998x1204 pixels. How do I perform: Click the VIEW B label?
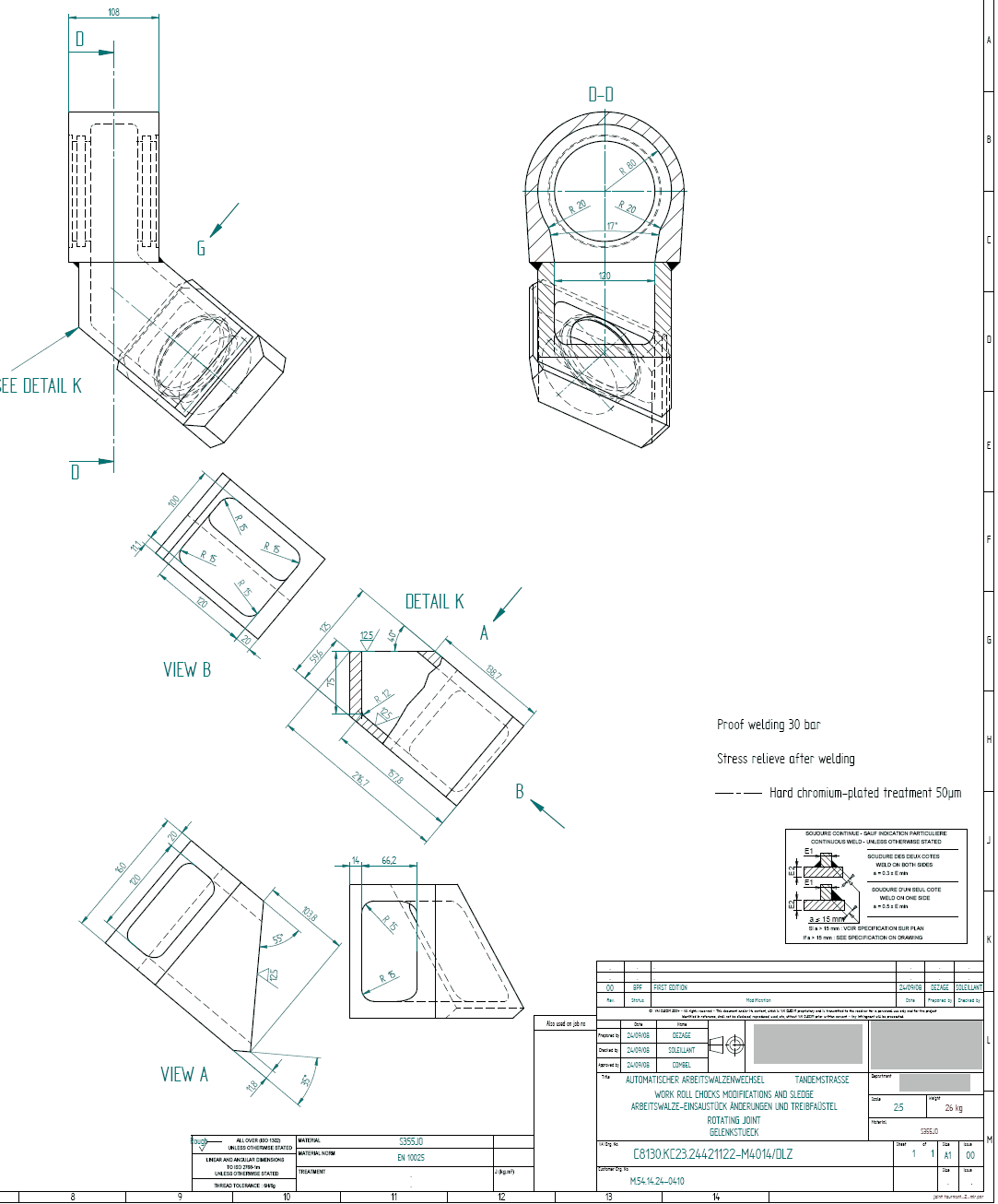(x=187, y=670)
